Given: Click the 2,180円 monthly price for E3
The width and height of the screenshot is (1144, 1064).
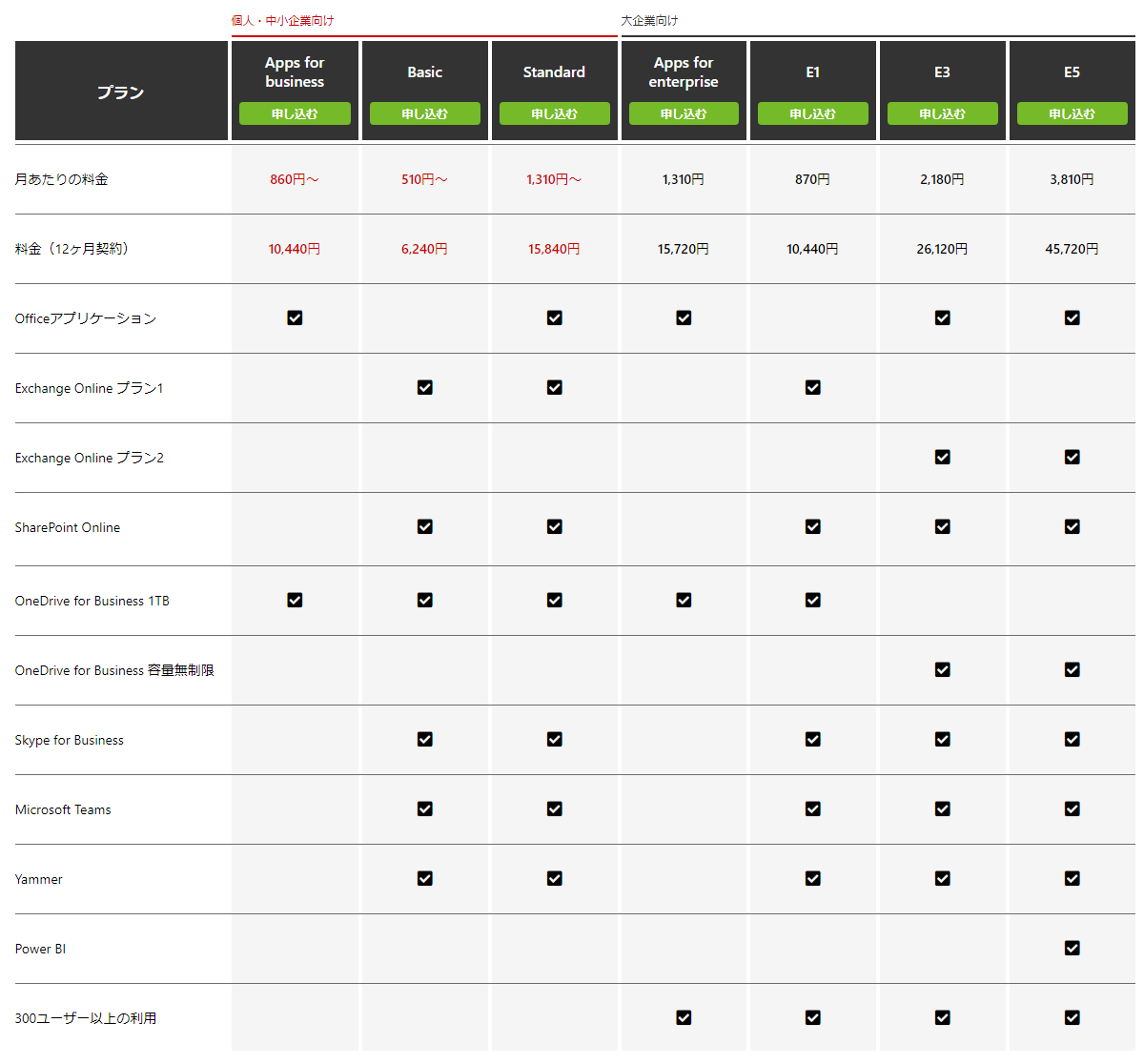Looking at the screenshot, I should (943, 179).
